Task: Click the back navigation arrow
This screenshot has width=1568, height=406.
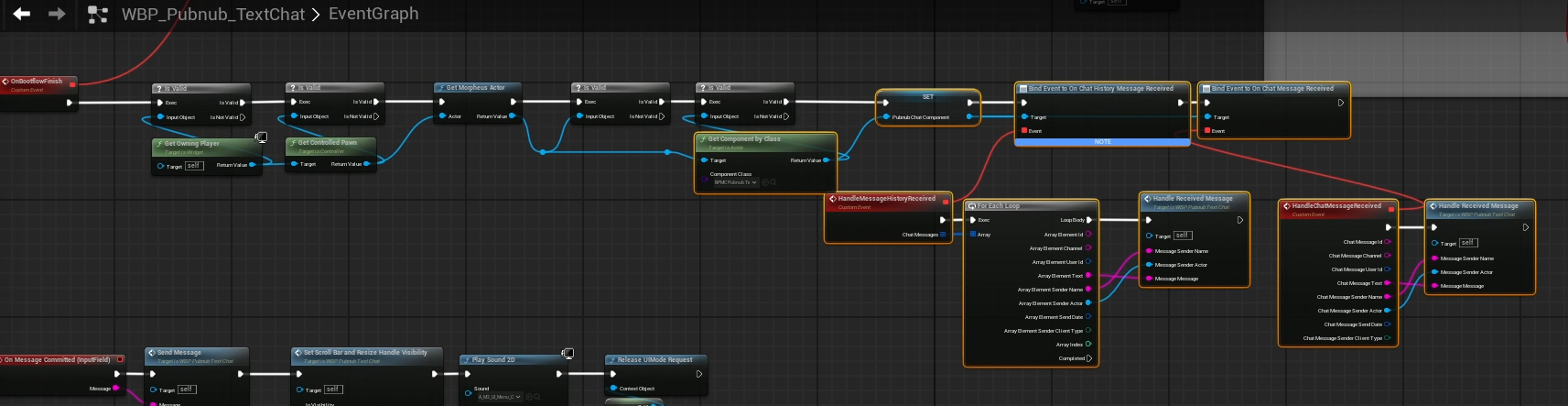Action: [22, 14]
